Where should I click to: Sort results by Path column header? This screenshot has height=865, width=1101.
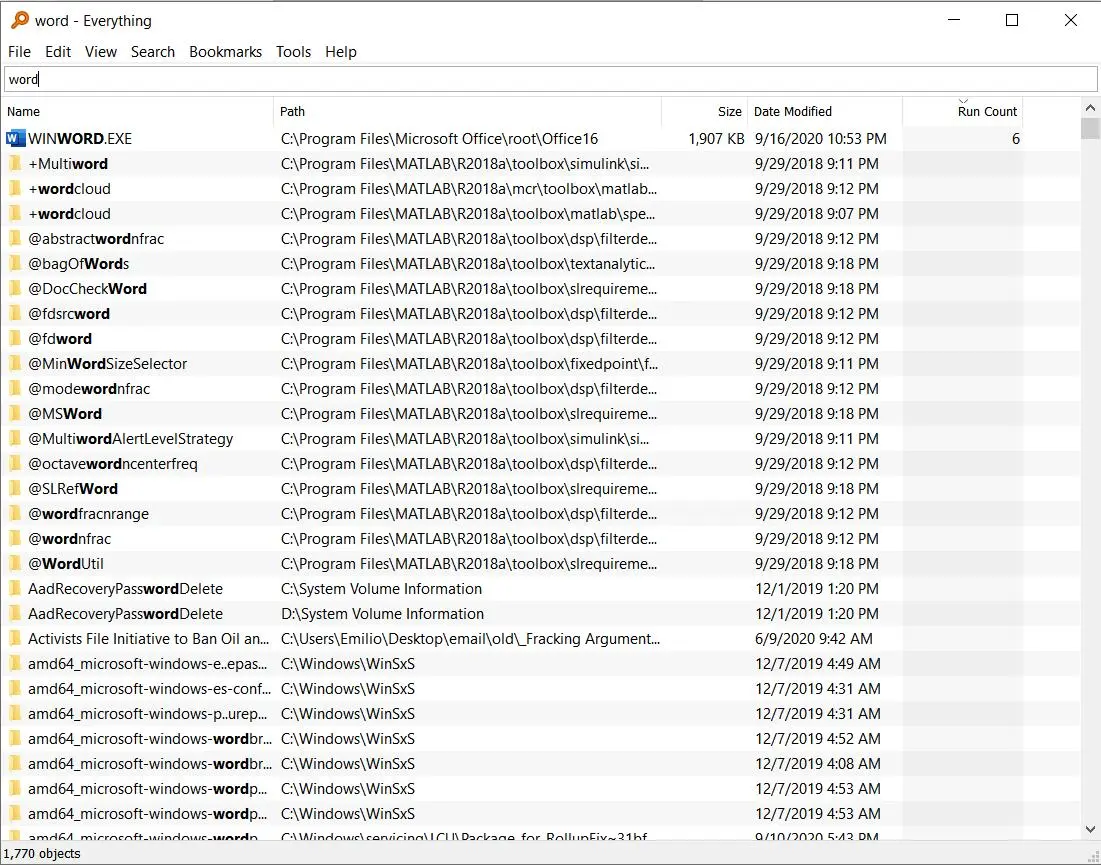coord(468,112)
